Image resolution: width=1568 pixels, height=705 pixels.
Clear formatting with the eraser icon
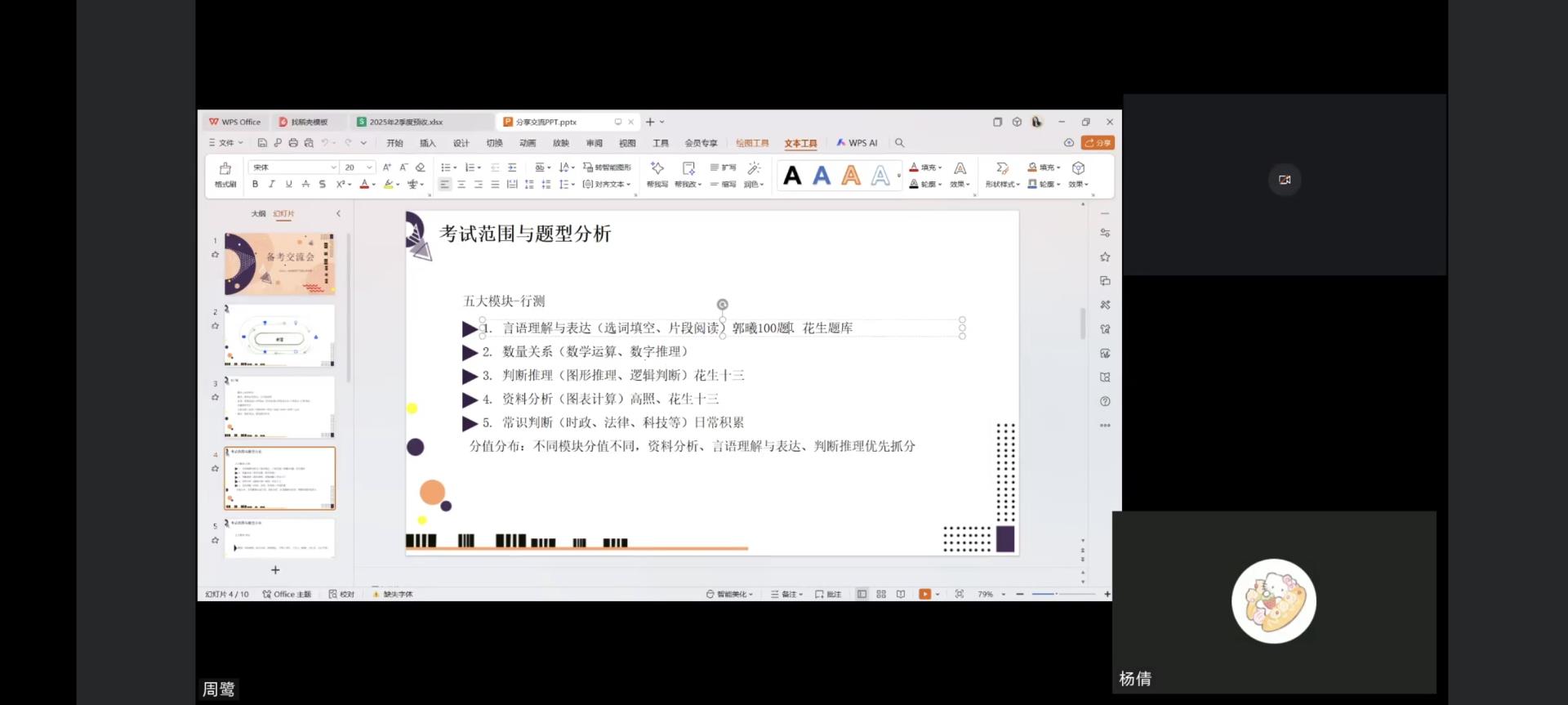pyautogui.click(x=421, y=167)
